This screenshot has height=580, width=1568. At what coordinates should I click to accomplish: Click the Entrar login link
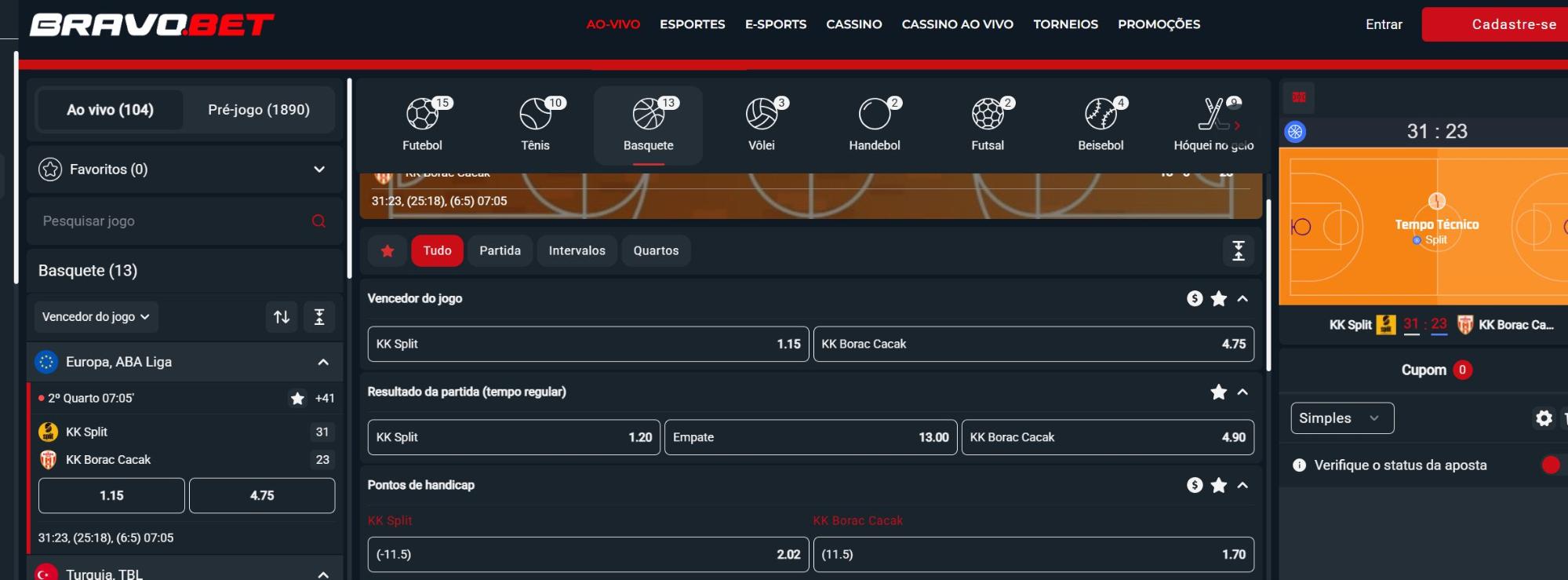(1384, 24)
